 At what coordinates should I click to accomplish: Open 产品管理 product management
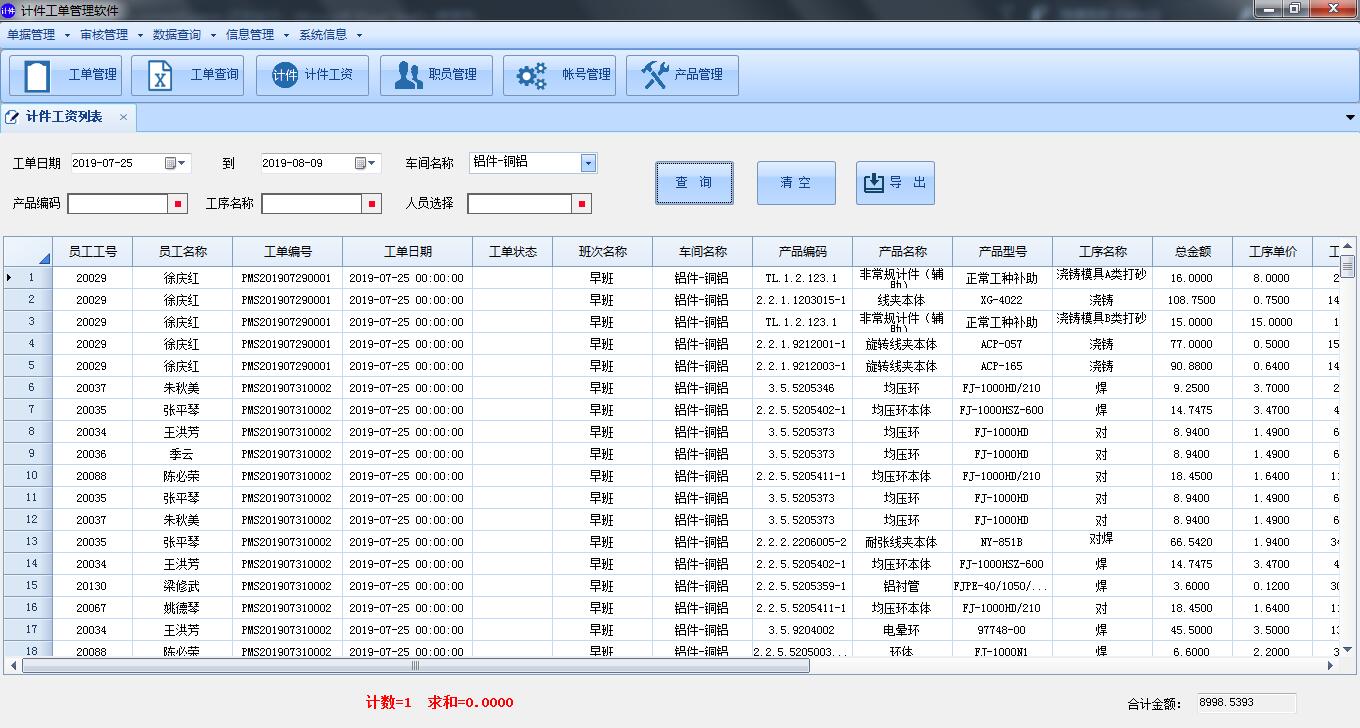682,75
